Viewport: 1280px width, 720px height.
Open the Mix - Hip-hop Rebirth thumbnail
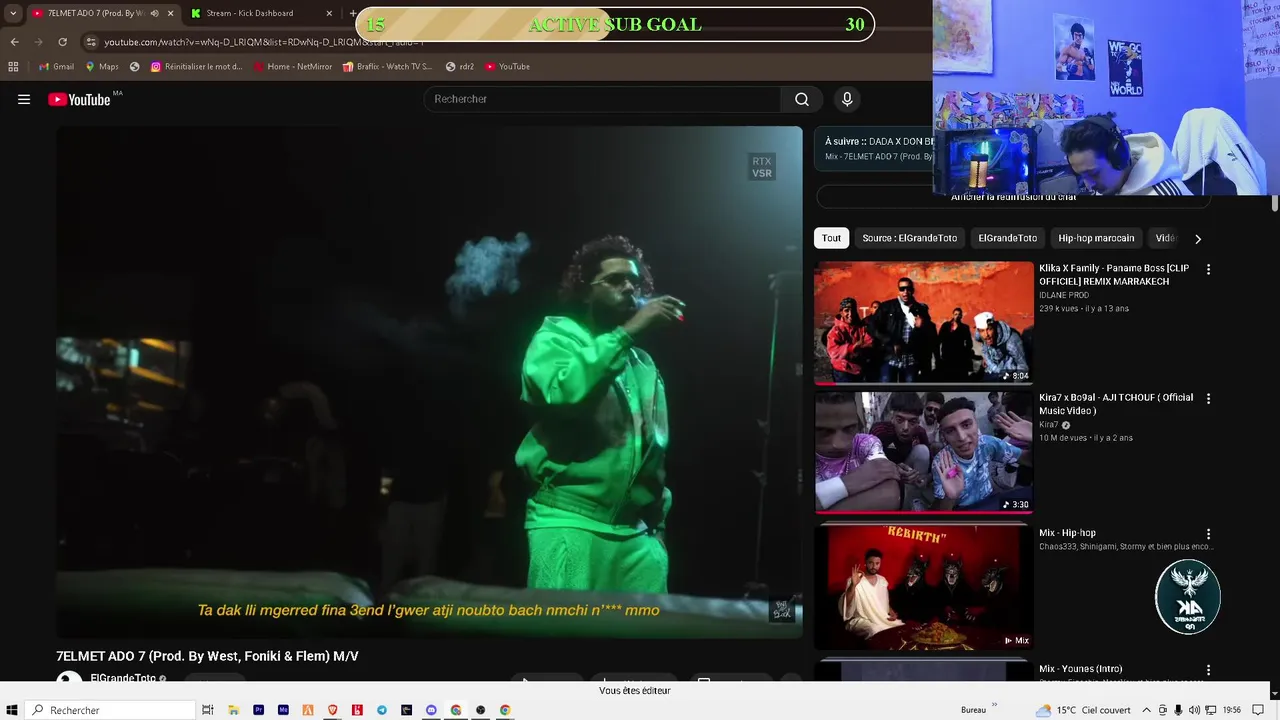923,587
